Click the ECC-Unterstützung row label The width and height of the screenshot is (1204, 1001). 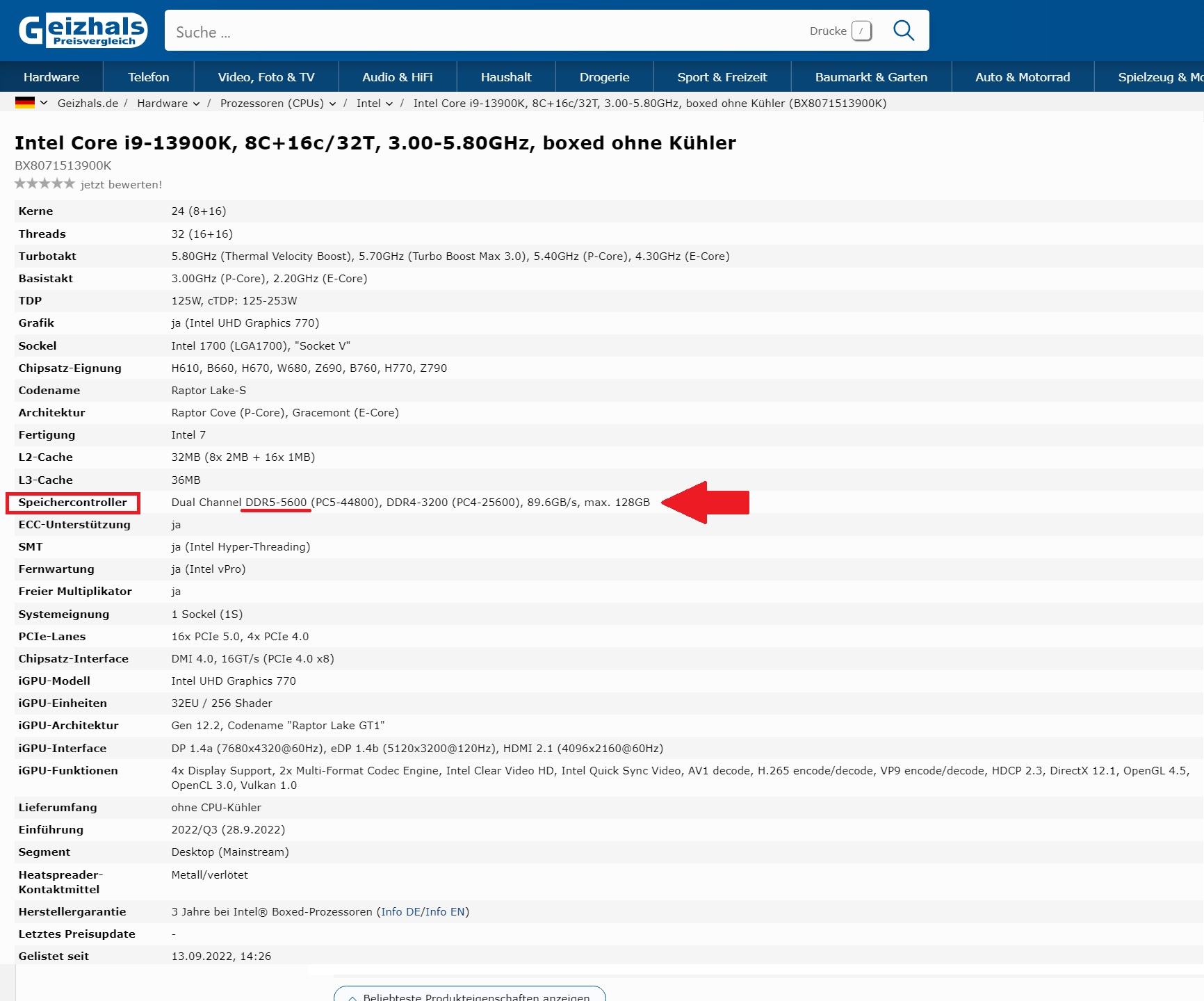point(74,525)
